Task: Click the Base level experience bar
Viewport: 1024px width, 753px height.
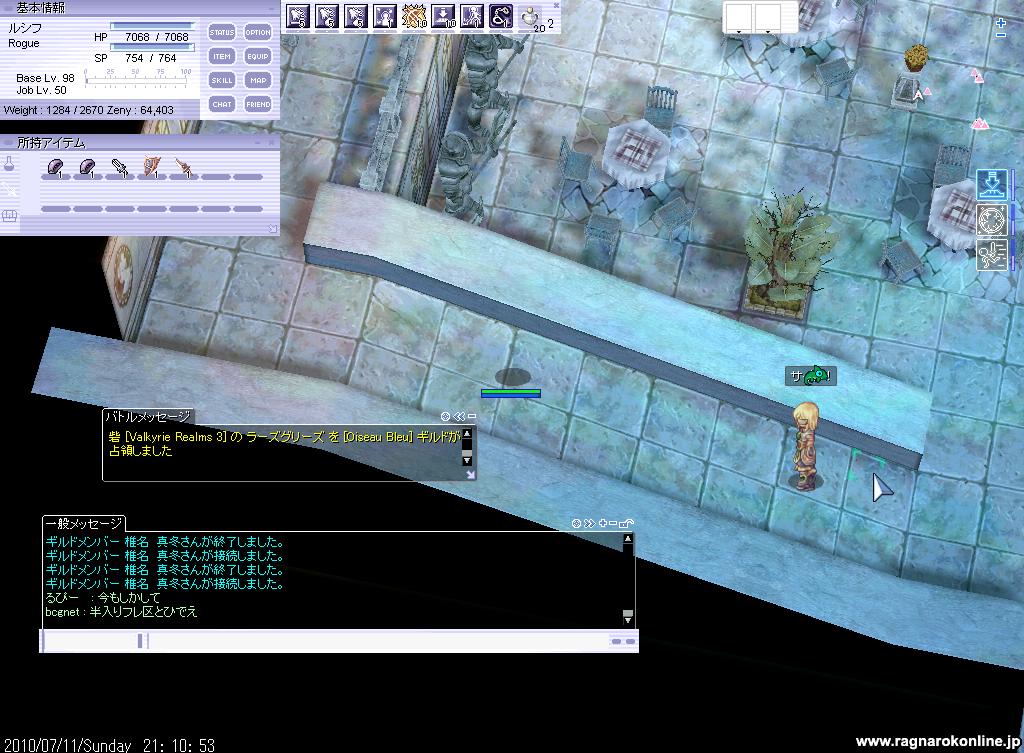Action: click(x=137, y=79)
